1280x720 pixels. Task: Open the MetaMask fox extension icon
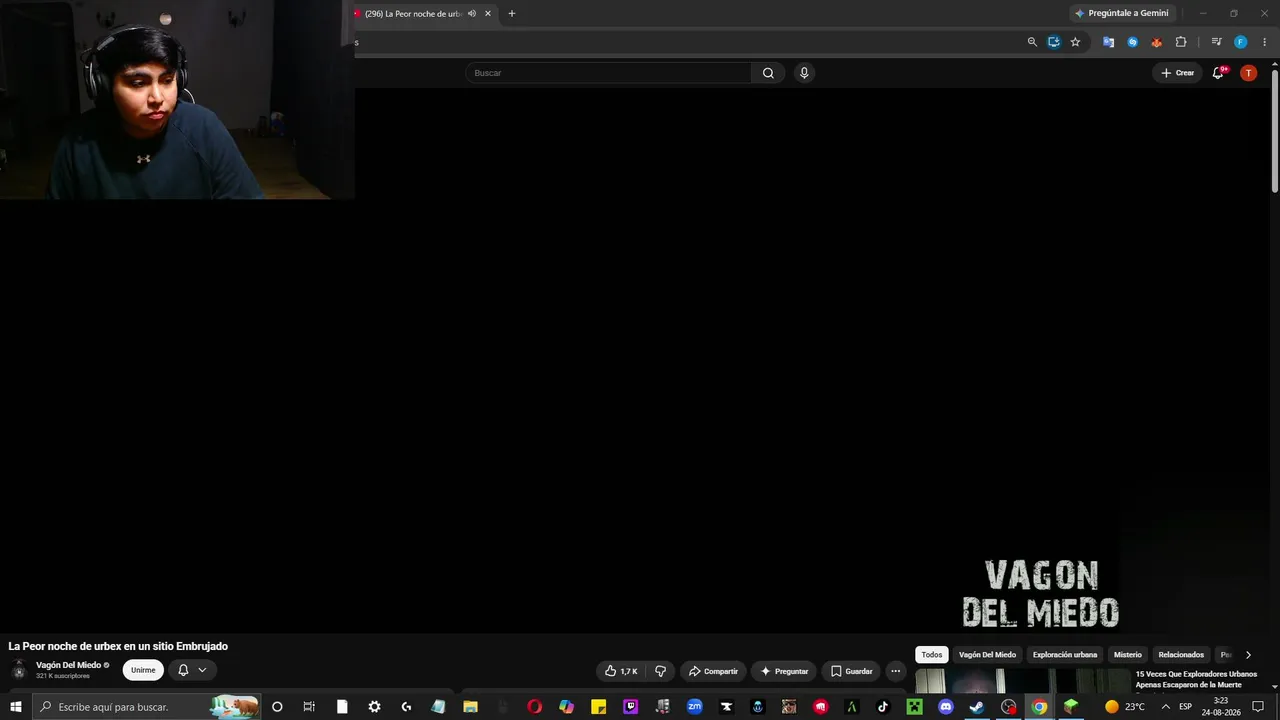pos(1157,42)
